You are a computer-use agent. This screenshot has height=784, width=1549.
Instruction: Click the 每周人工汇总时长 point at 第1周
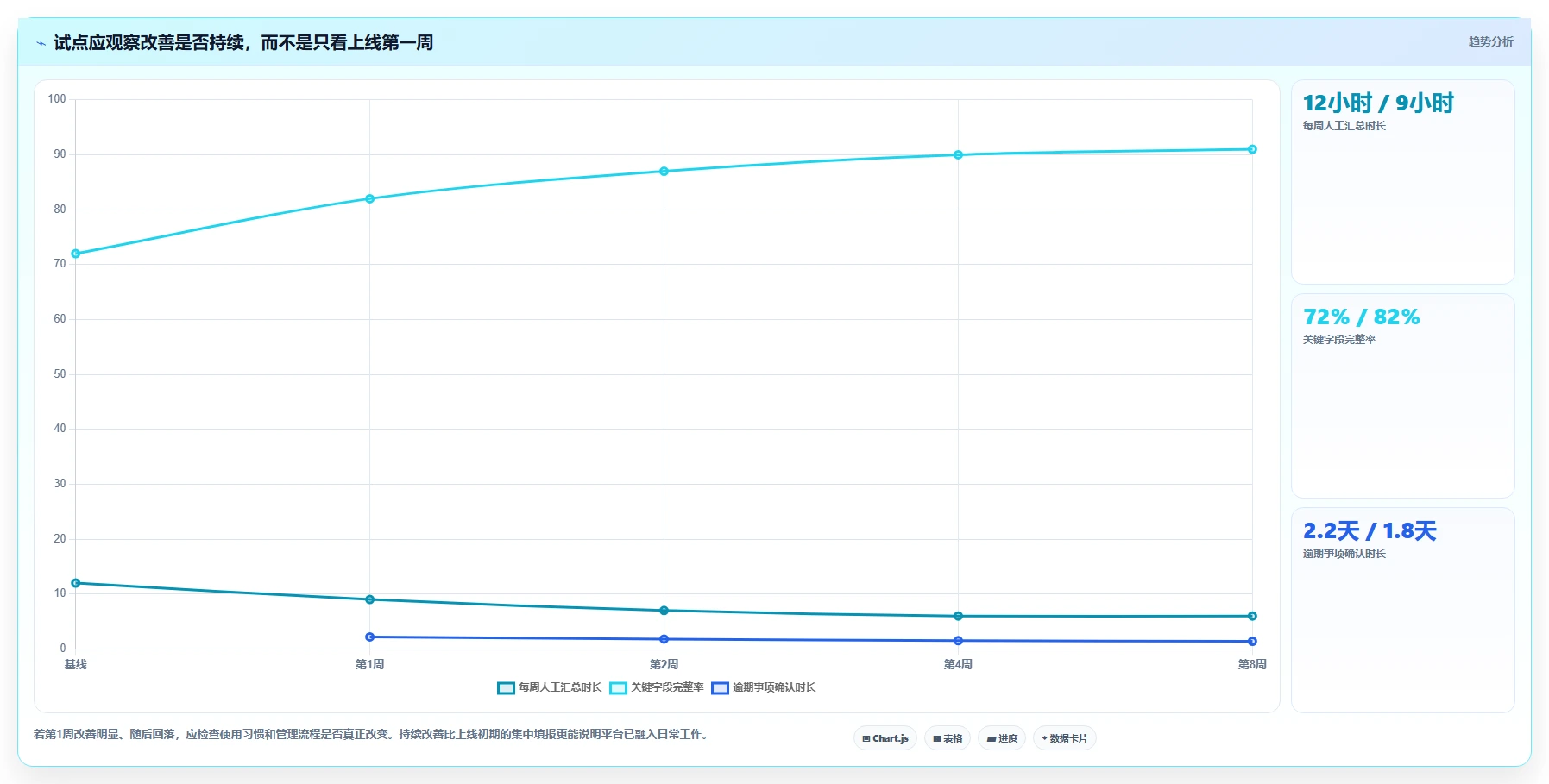pos(370,599)
